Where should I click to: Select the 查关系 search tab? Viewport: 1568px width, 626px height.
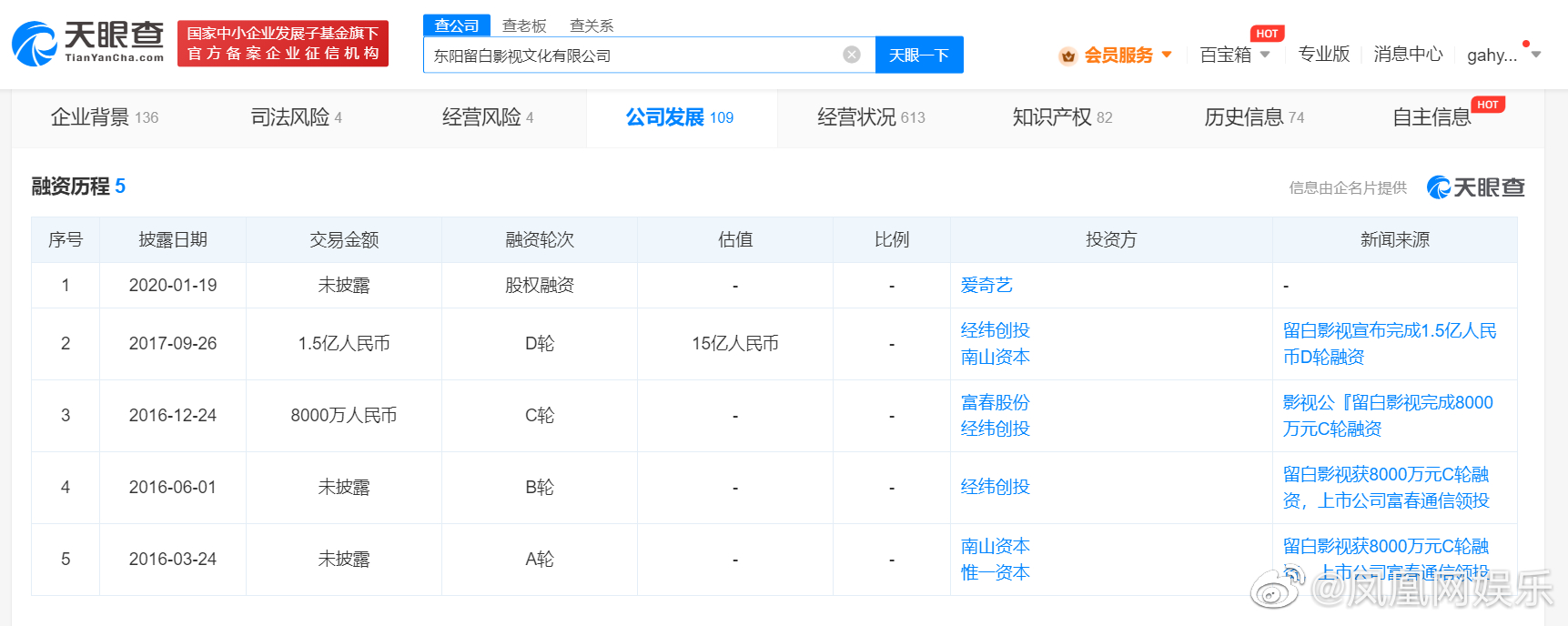tap(592, 25)
